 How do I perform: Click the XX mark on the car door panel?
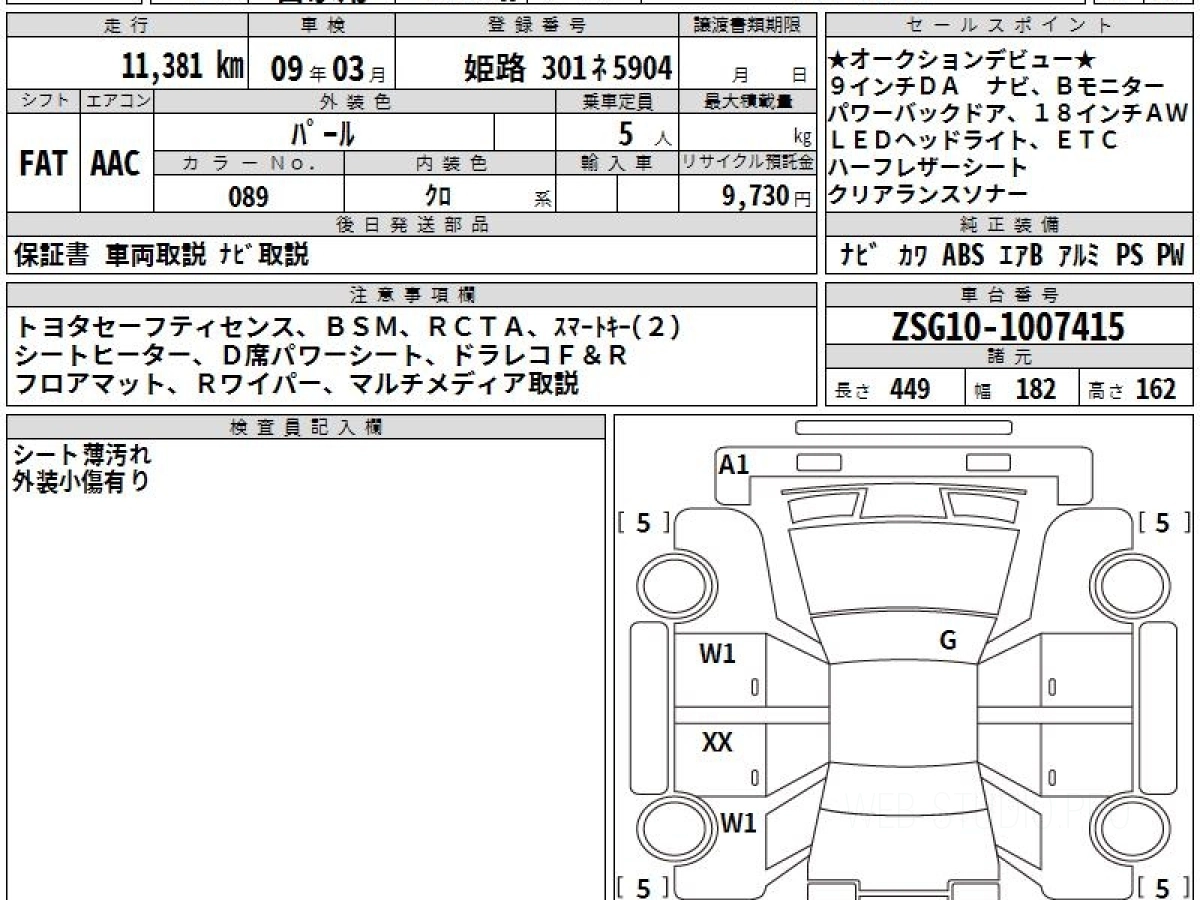pos(717,743)
